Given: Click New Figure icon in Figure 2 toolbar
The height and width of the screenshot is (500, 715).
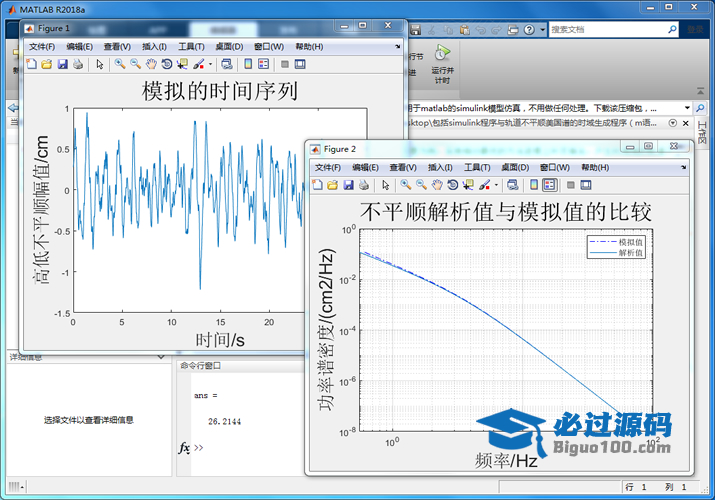Looking at the screenshot, I should click(x=317, y=185).
